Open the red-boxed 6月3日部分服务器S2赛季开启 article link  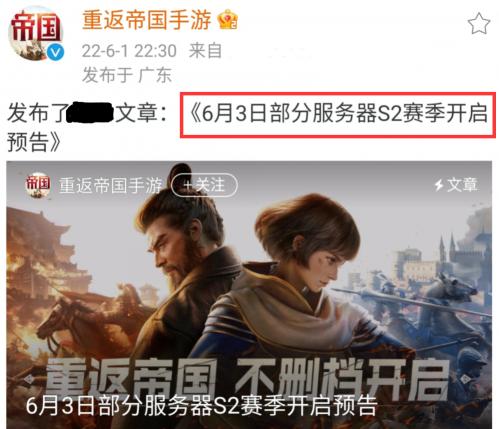coord(338,115)
